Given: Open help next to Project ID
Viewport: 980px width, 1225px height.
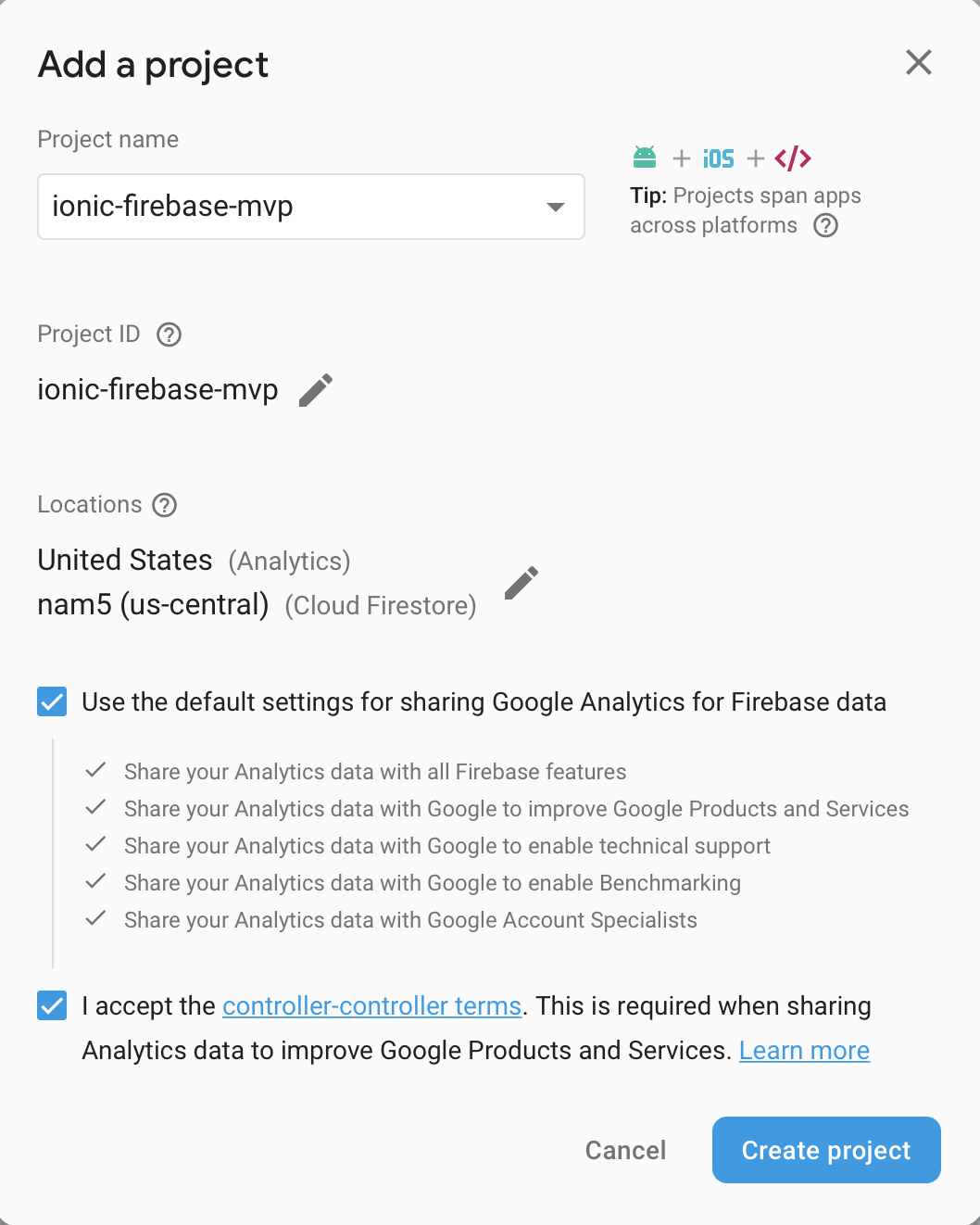Looking at the screenshot, I should click(168, 335).
